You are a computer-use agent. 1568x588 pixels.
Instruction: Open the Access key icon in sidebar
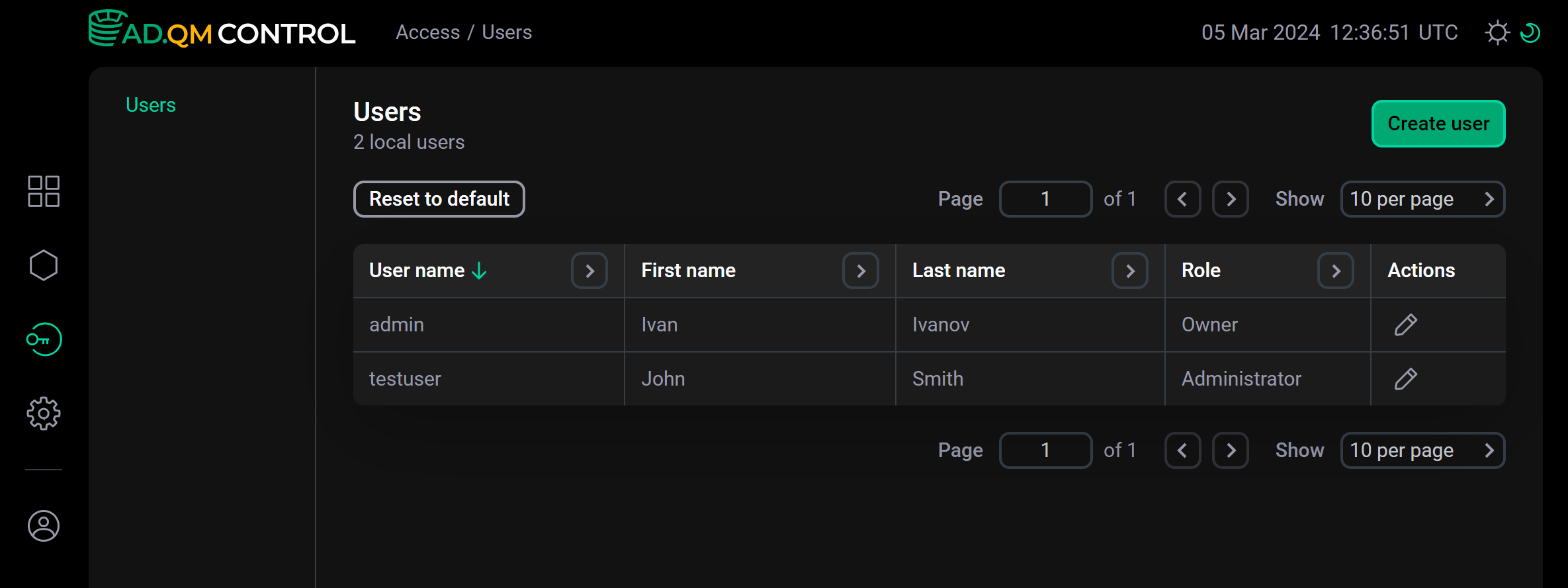(x=44, y=339)
